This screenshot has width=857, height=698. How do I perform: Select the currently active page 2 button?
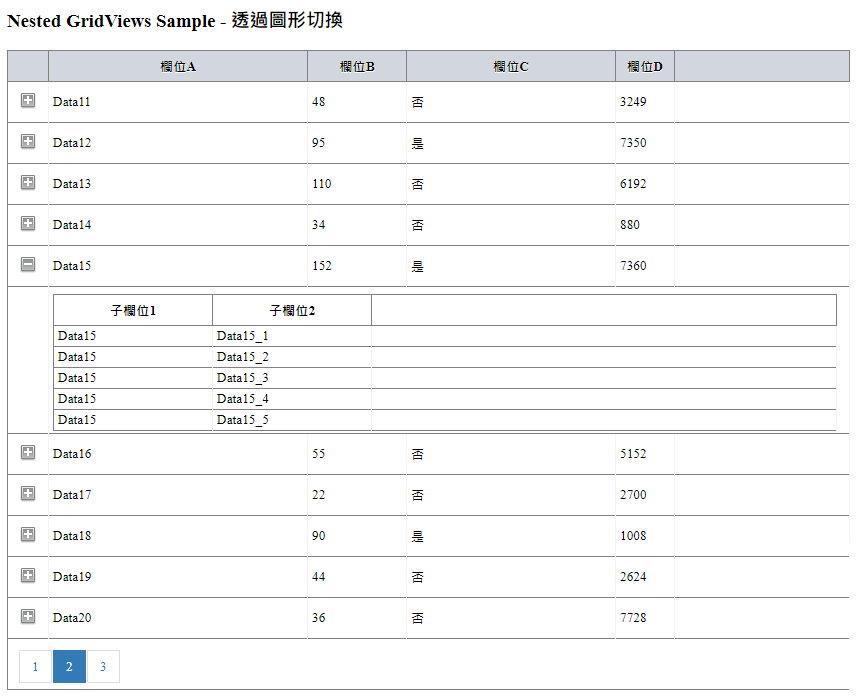pos(69,666)
